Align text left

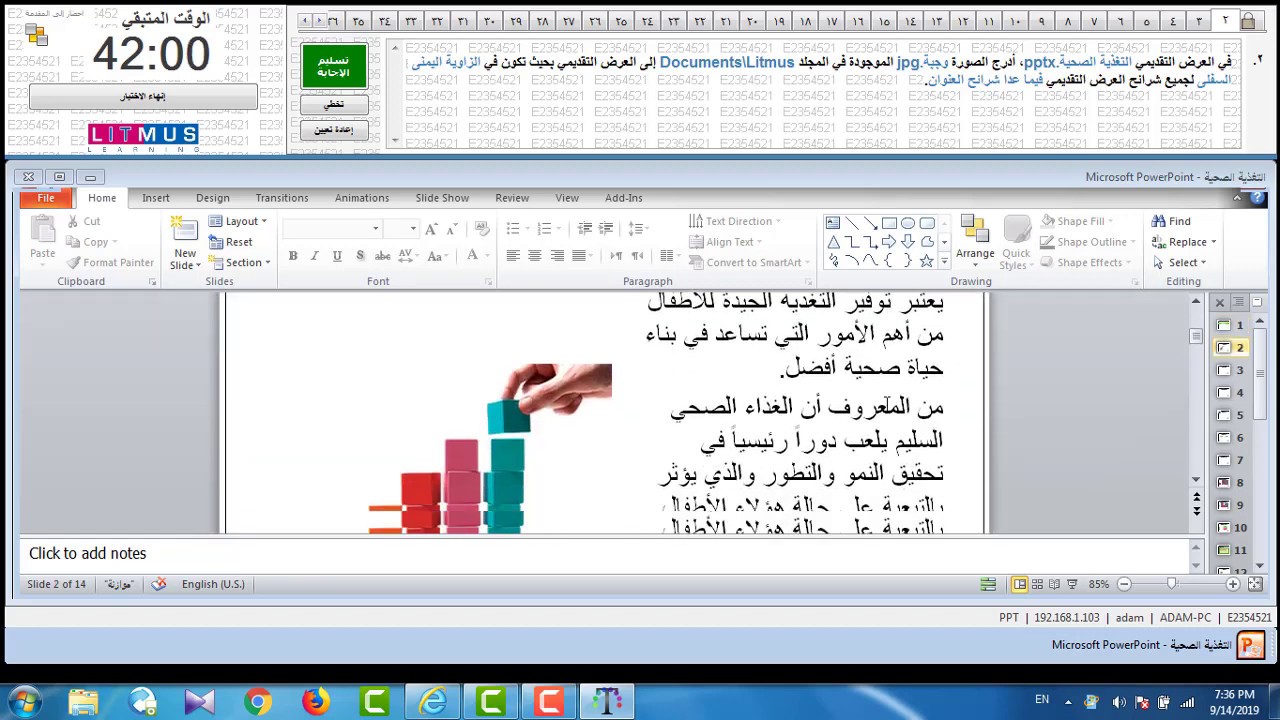[x=513, y=256]
